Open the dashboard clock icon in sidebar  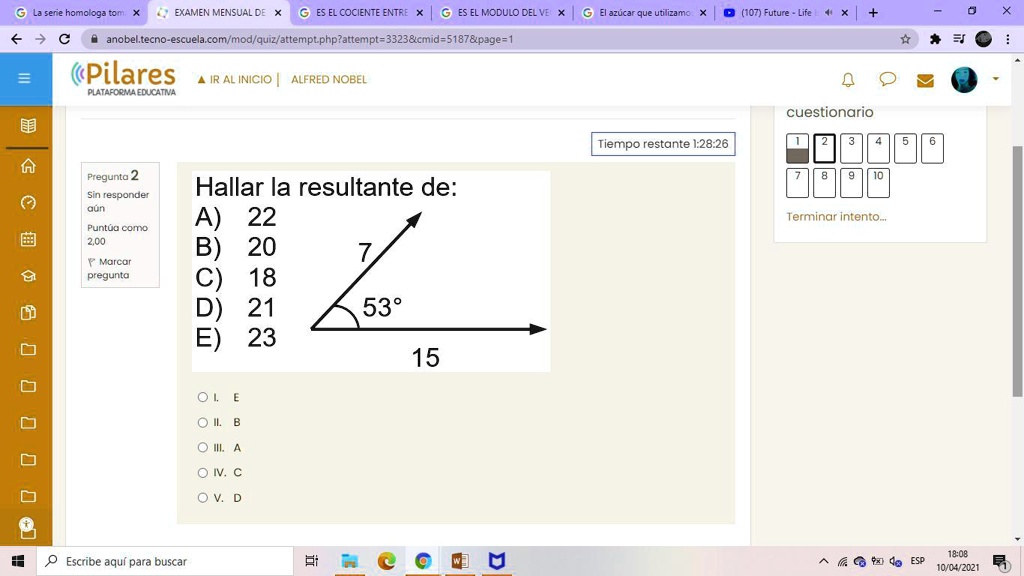pos(25,203)
